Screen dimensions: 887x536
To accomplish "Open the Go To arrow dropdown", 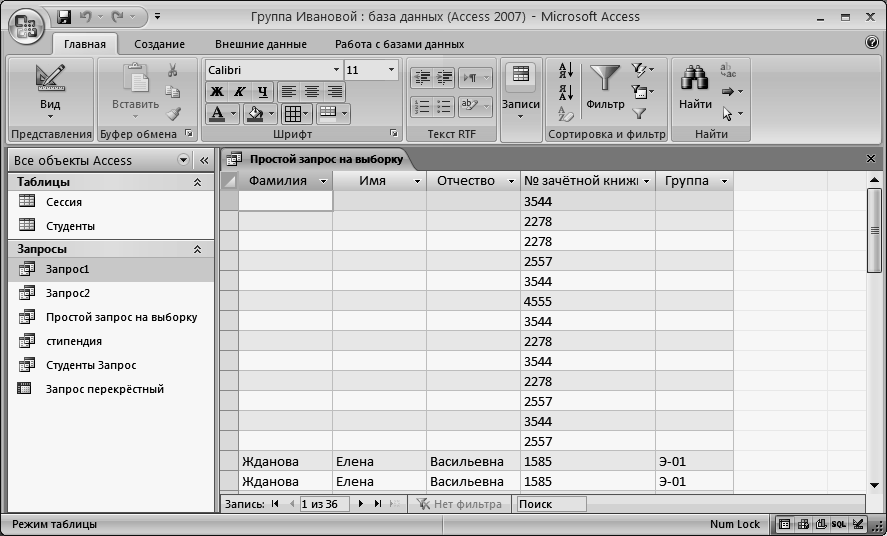I will pyautogui.click(x=733, y=92).
